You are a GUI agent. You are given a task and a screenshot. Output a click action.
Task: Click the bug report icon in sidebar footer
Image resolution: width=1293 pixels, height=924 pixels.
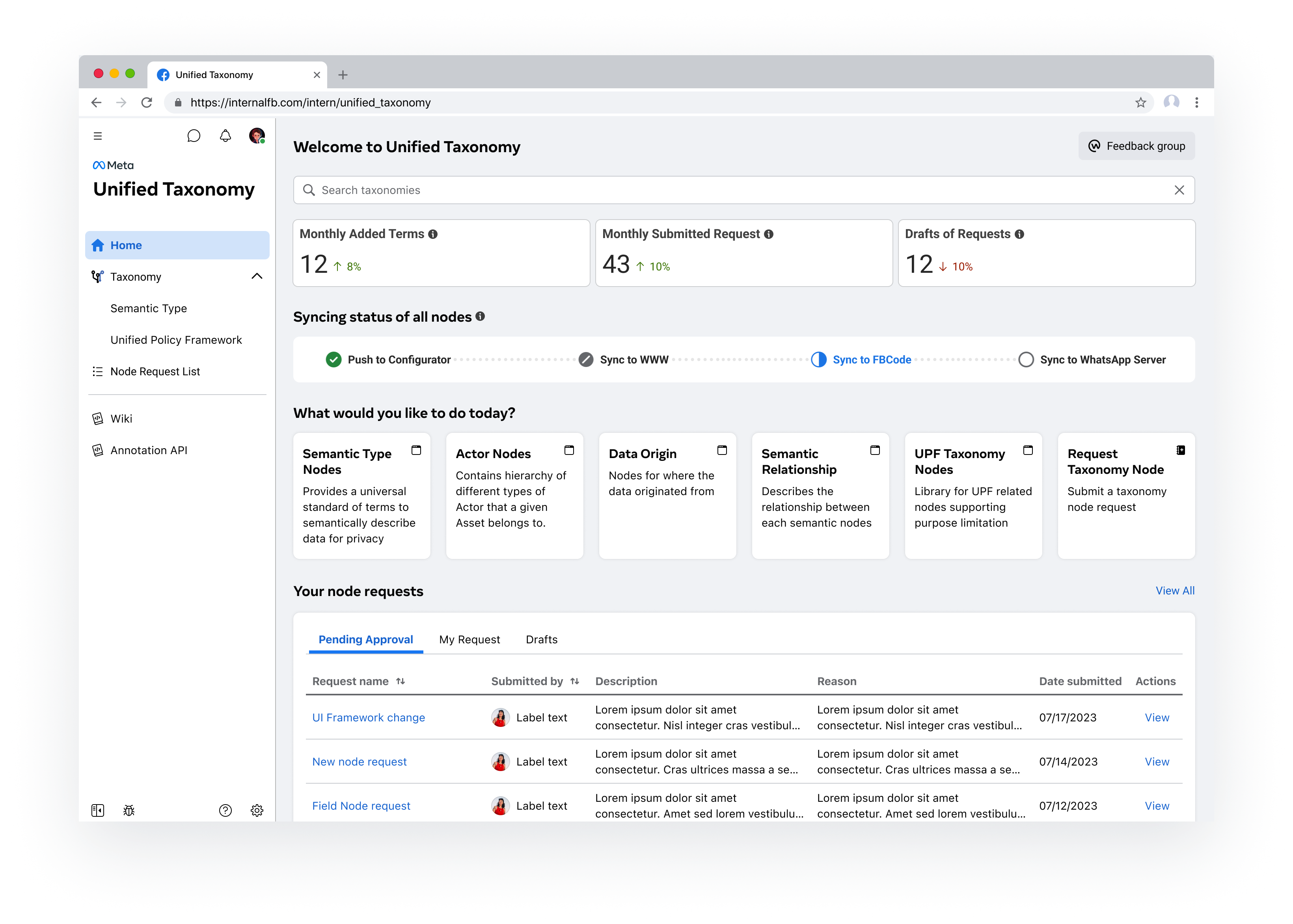click(129, 810)
